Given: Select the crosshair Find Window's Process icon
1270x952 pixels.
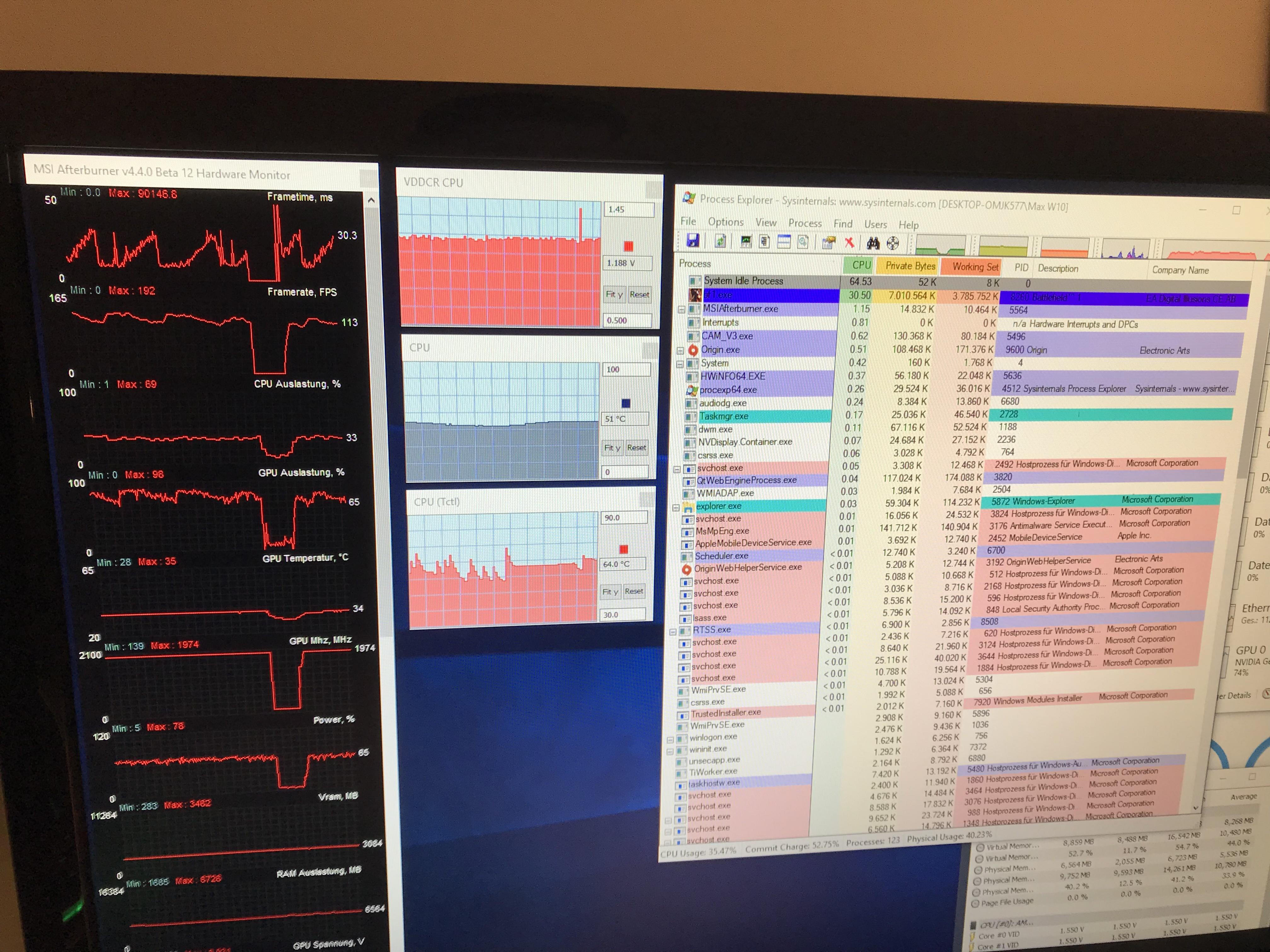Looking at the screenshot, I should tap(893, 243).
